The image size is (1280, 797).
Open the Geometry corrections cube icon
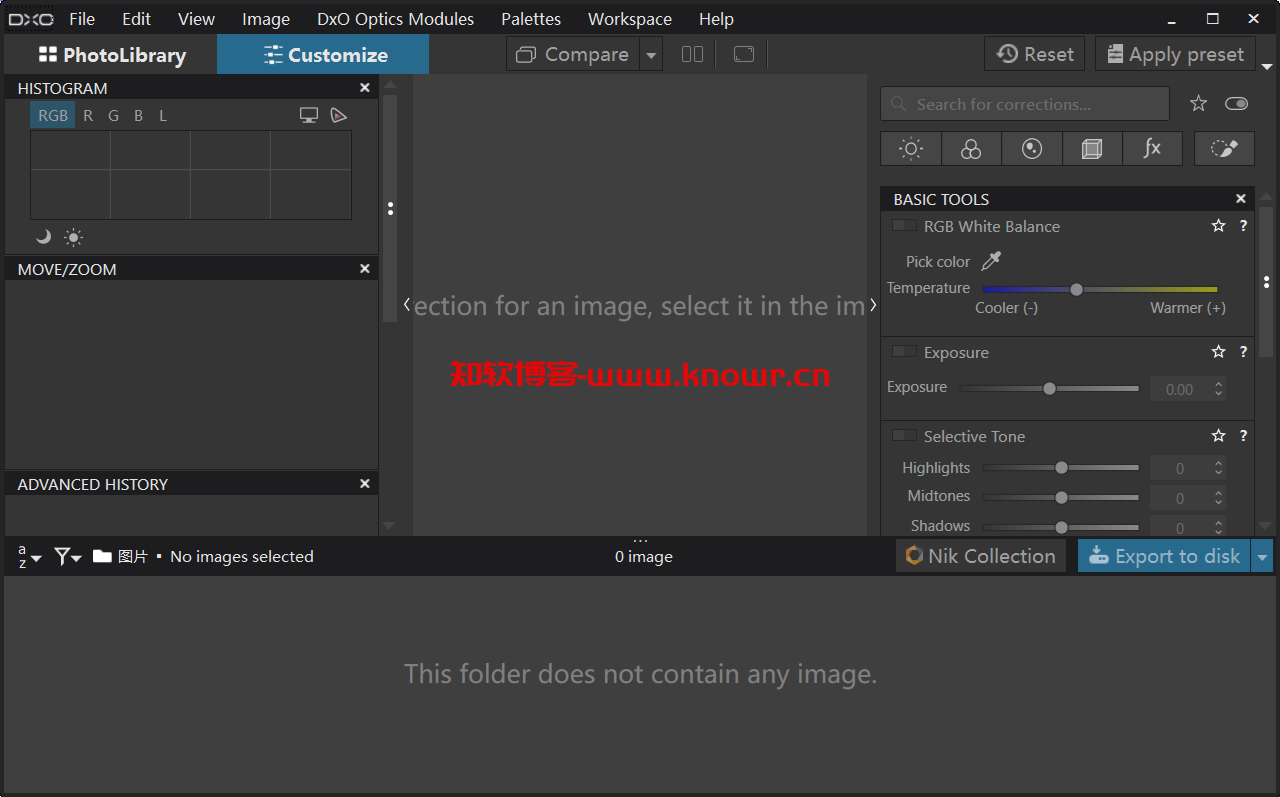pyautogui.click(x=1092, y=149)
